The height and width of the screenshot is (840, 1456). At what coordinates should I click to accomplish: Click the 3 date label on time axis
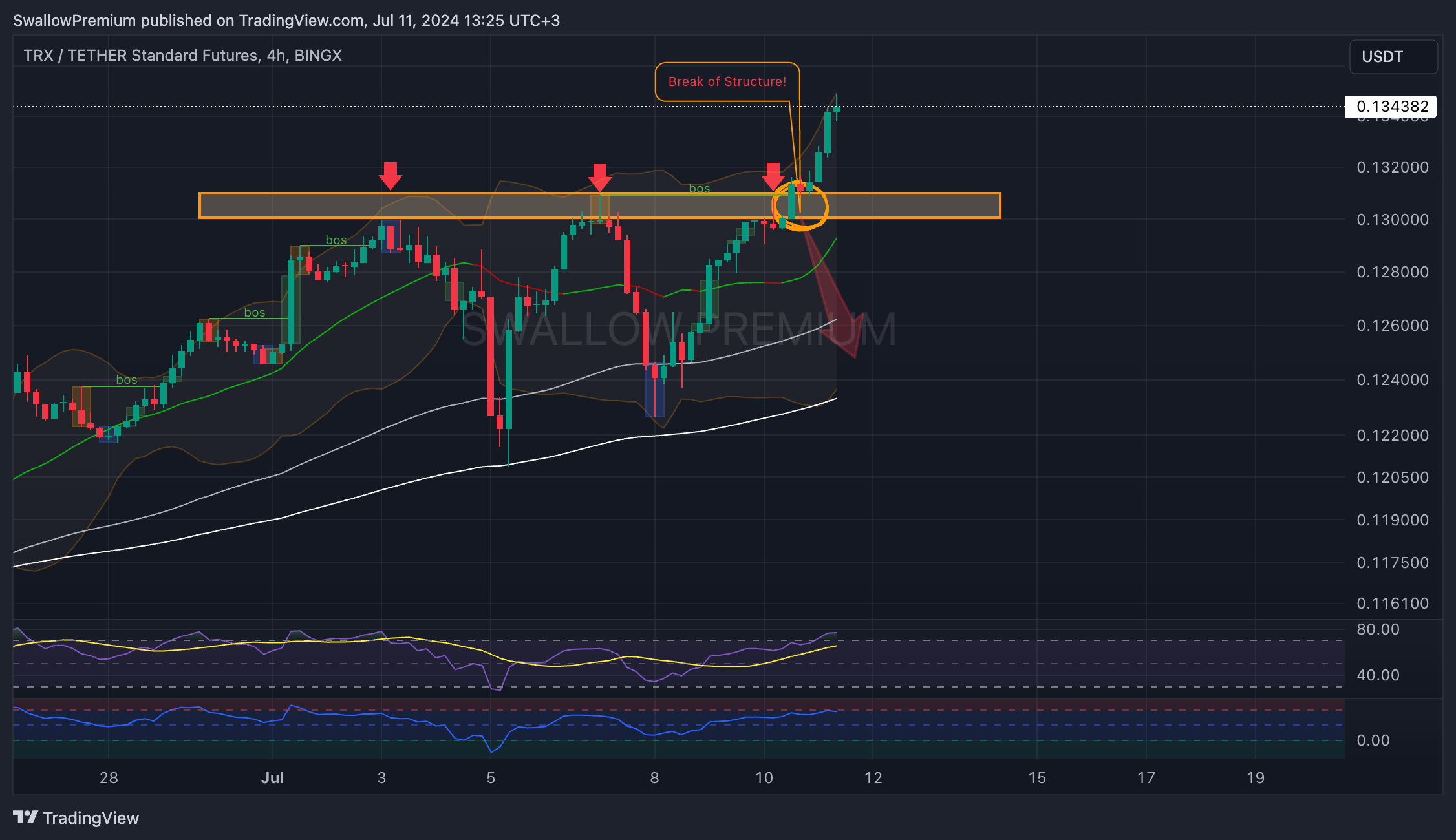(381, 778)
